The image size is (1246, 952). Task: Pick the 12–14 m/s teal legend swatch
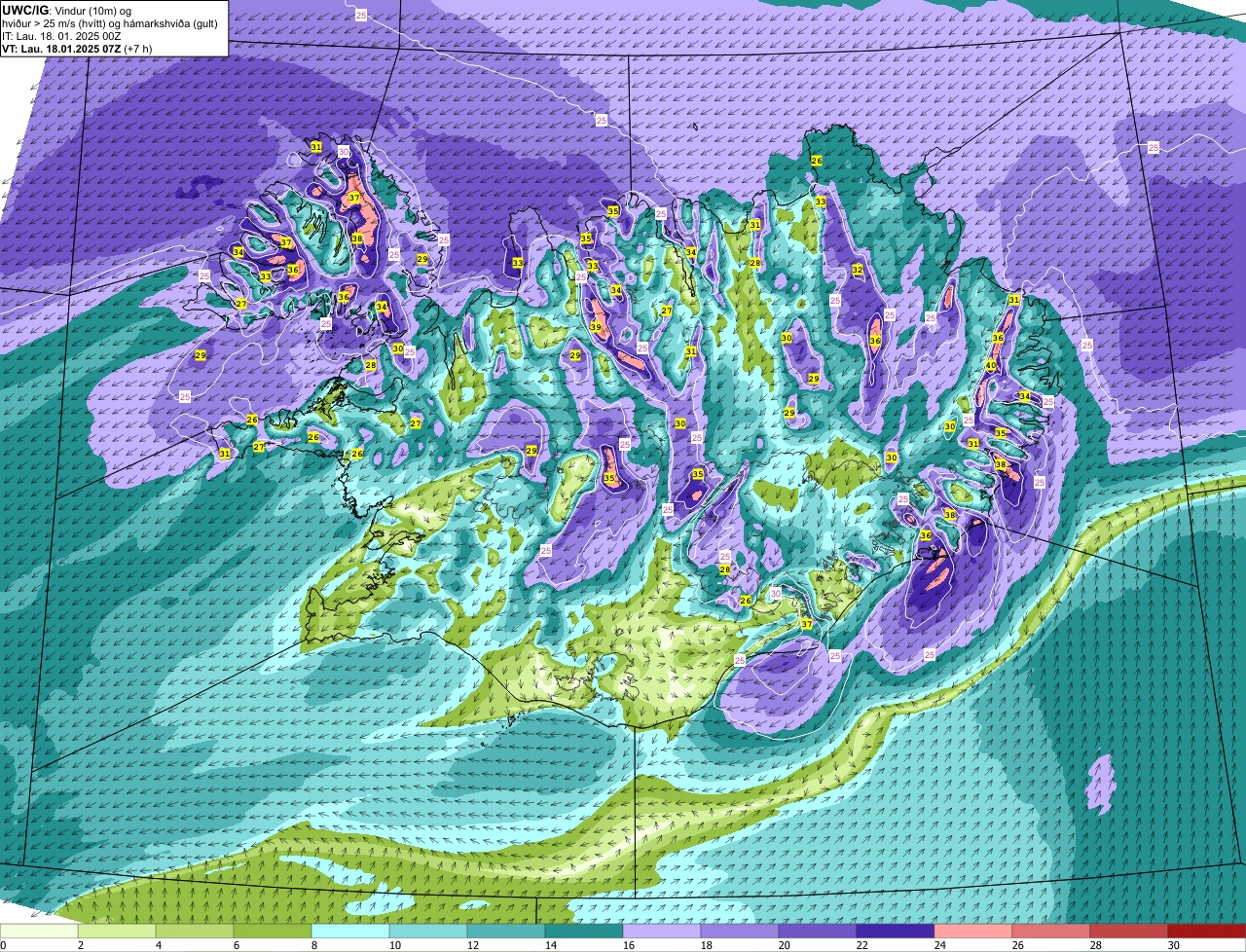(506, 931)
